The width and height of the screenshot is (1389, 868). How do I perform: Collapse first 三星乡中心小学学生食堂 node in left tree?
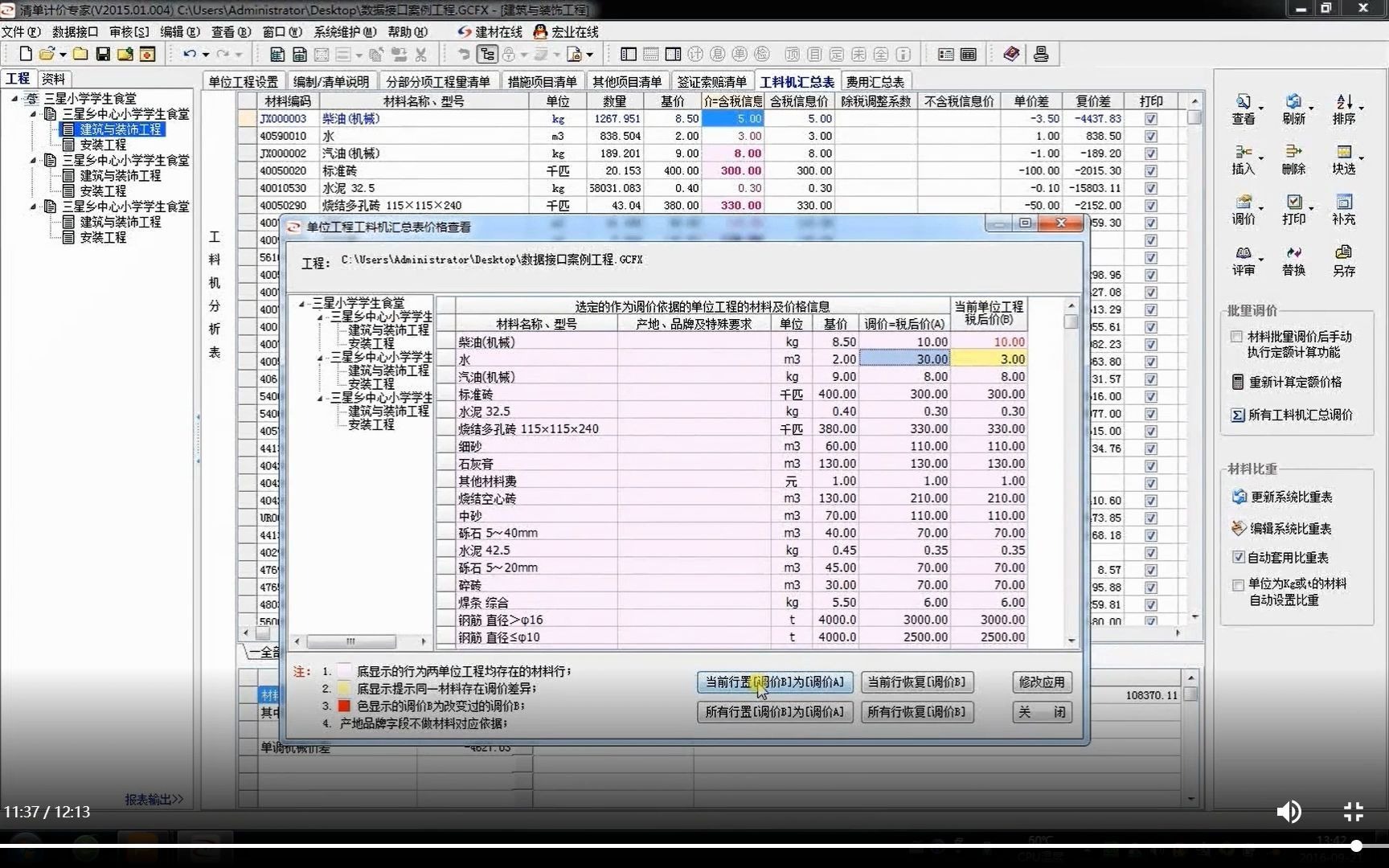pyautogui.click(x=34, y=114)
